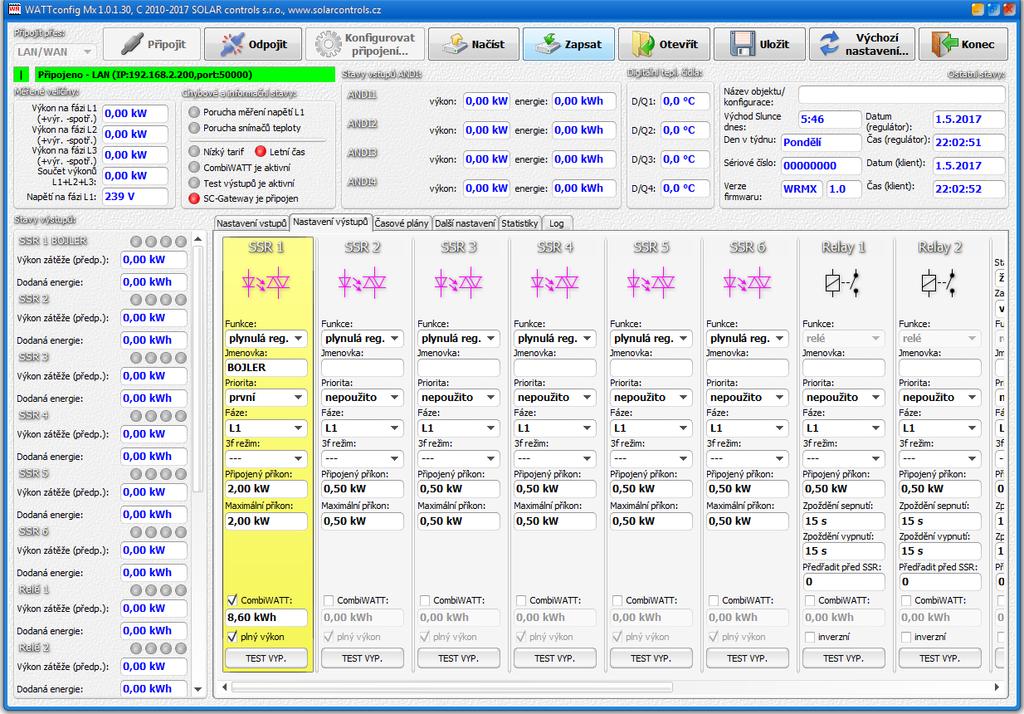The height and width of the screenshot is (714, 1024).
Task: Check inverzní checkbox for Relay 2
Action: tap(906, 636)
